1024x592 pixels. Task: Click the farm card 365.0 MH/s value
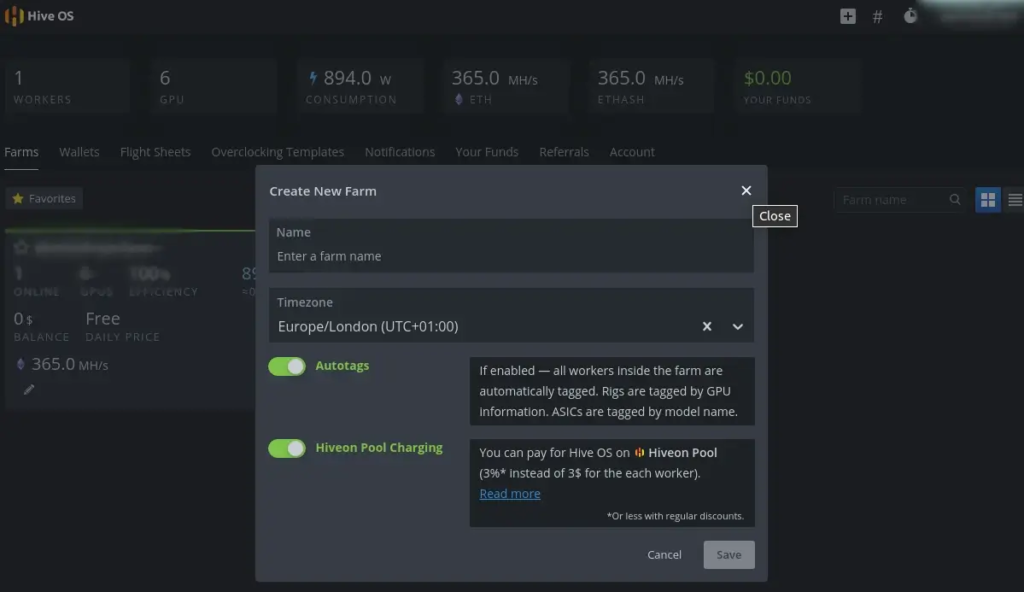pos(70,364)
